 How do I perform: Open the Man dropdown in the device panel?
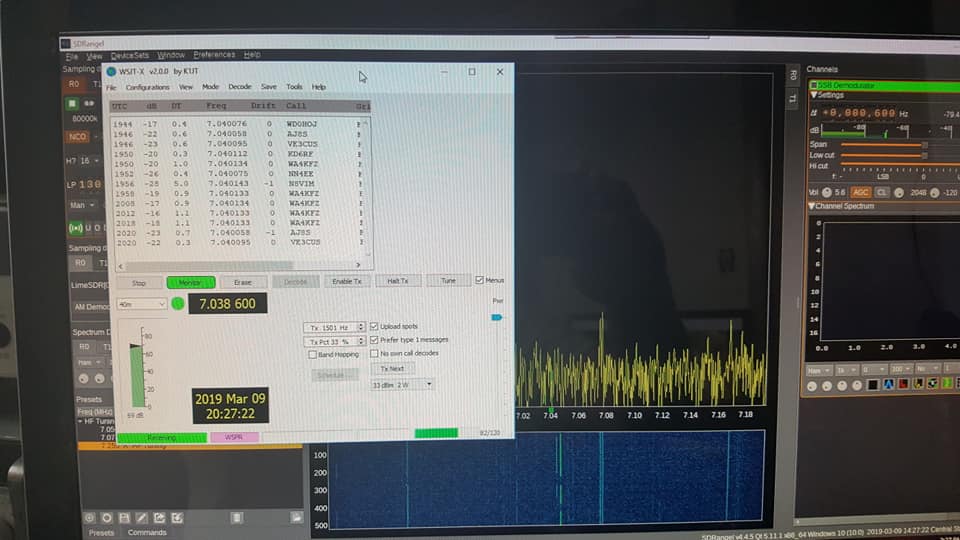point(82,205)
